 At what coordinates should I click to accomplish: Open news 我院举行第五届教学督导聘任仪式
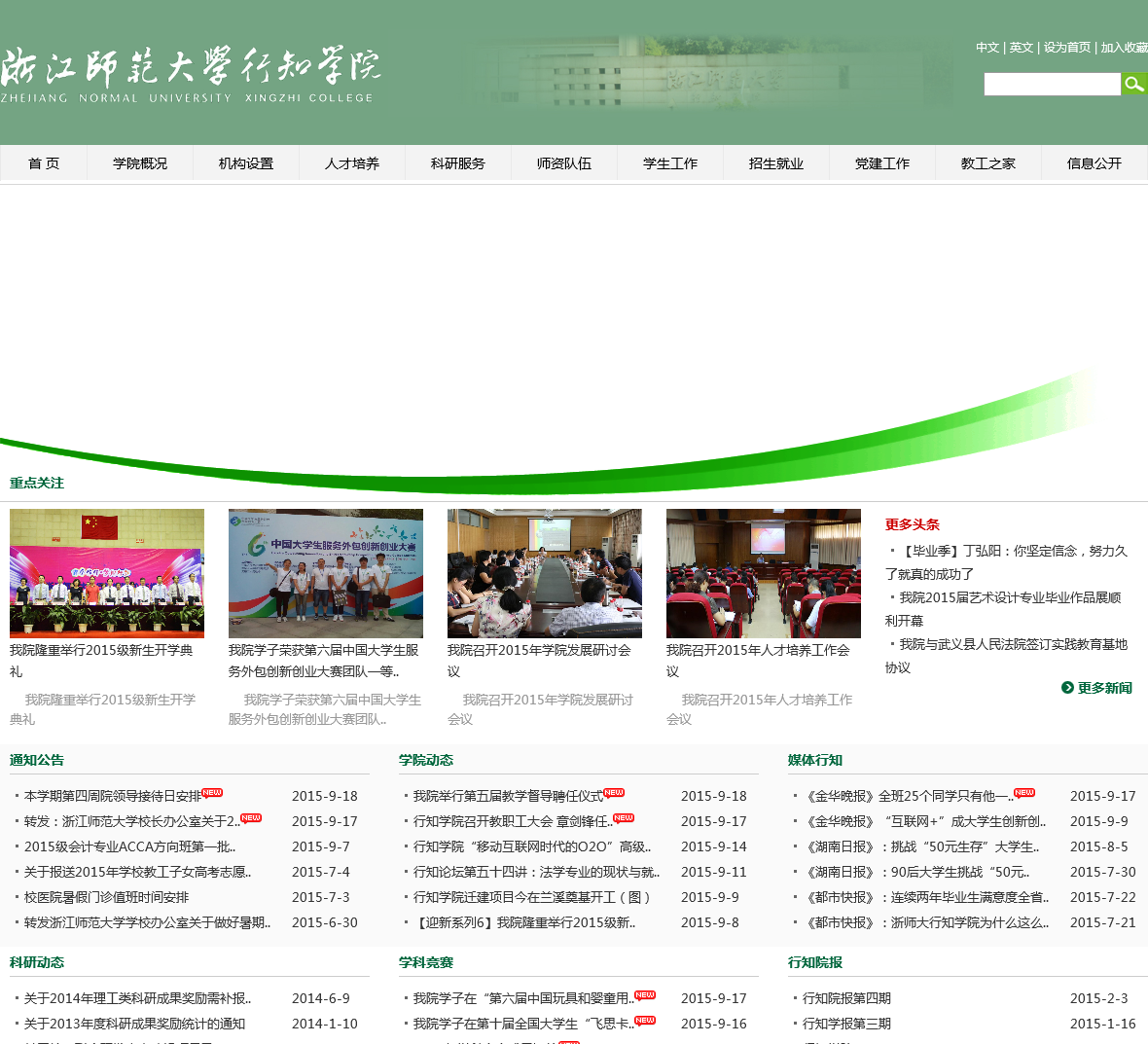[508, 796]
